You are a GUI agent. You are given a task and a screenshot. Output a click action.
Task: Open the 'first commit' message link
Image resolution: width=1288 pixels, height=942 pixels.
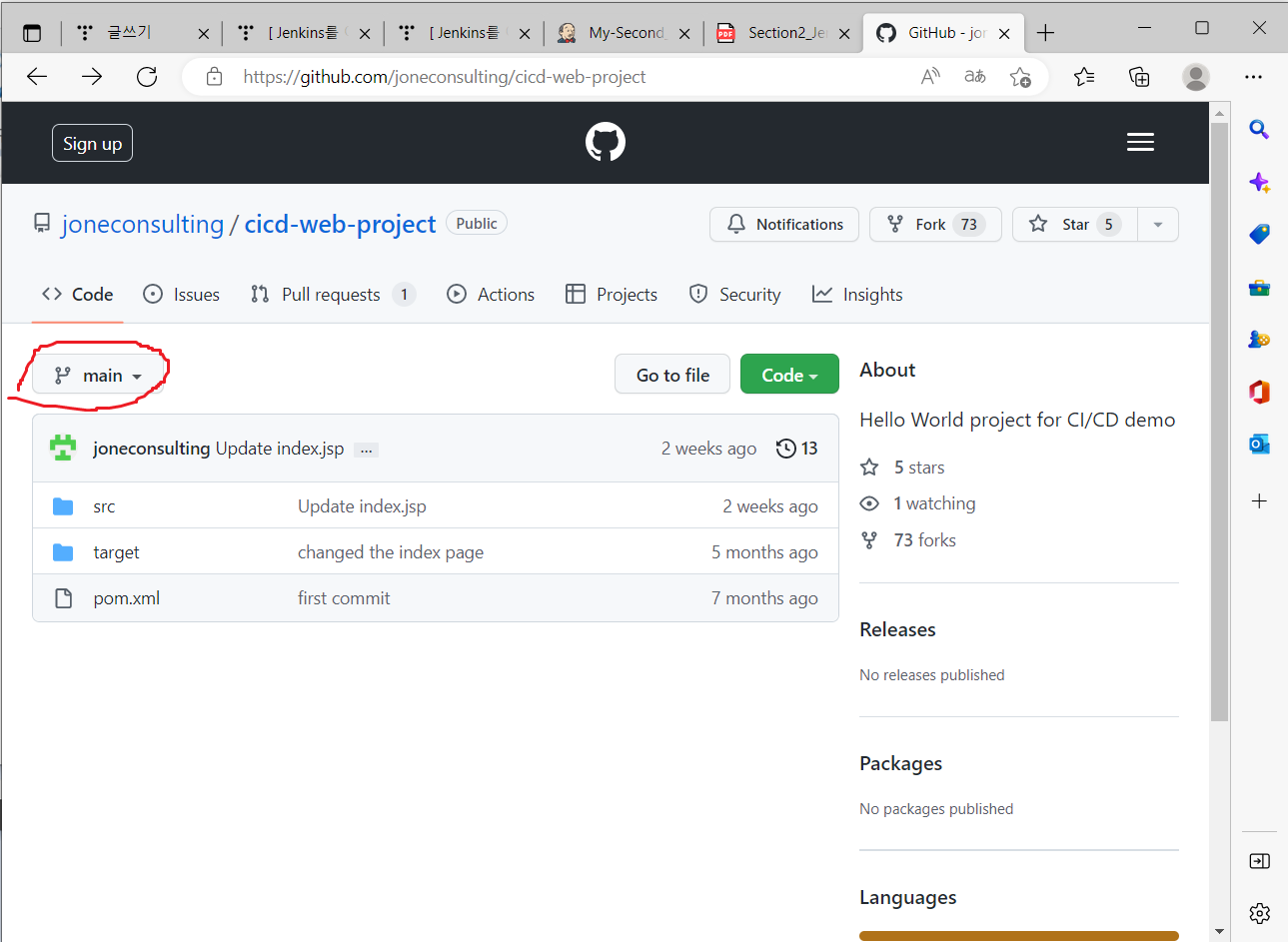pos(344,598)
